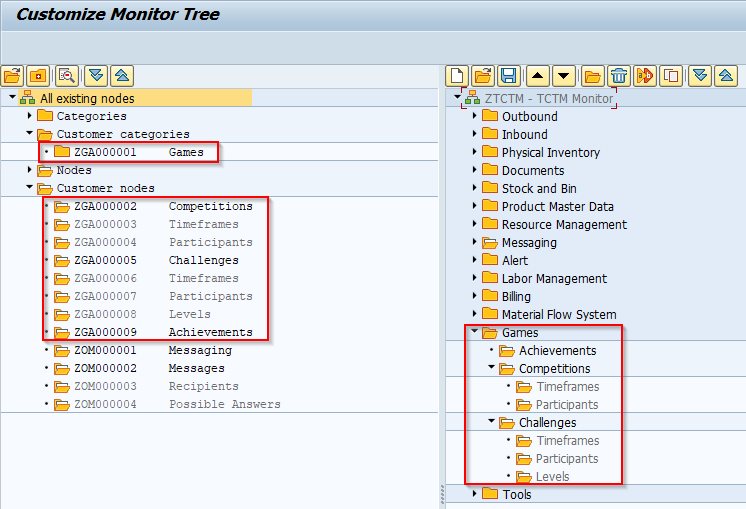Select the Material Flow System folder

click(558, 315)
